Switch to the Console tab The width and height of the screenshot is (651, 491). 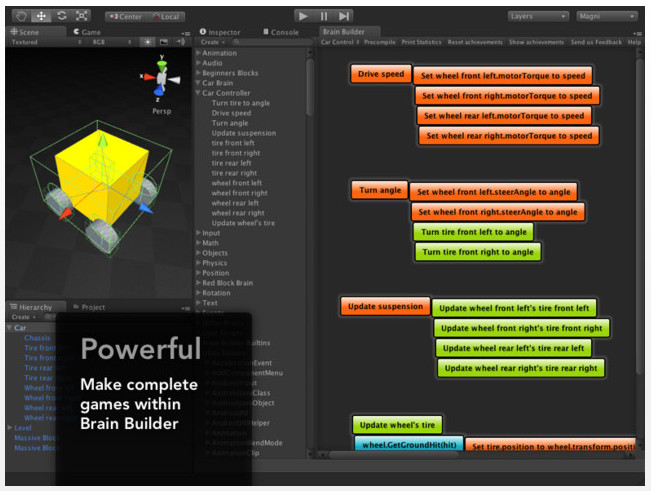click(281, 32)
